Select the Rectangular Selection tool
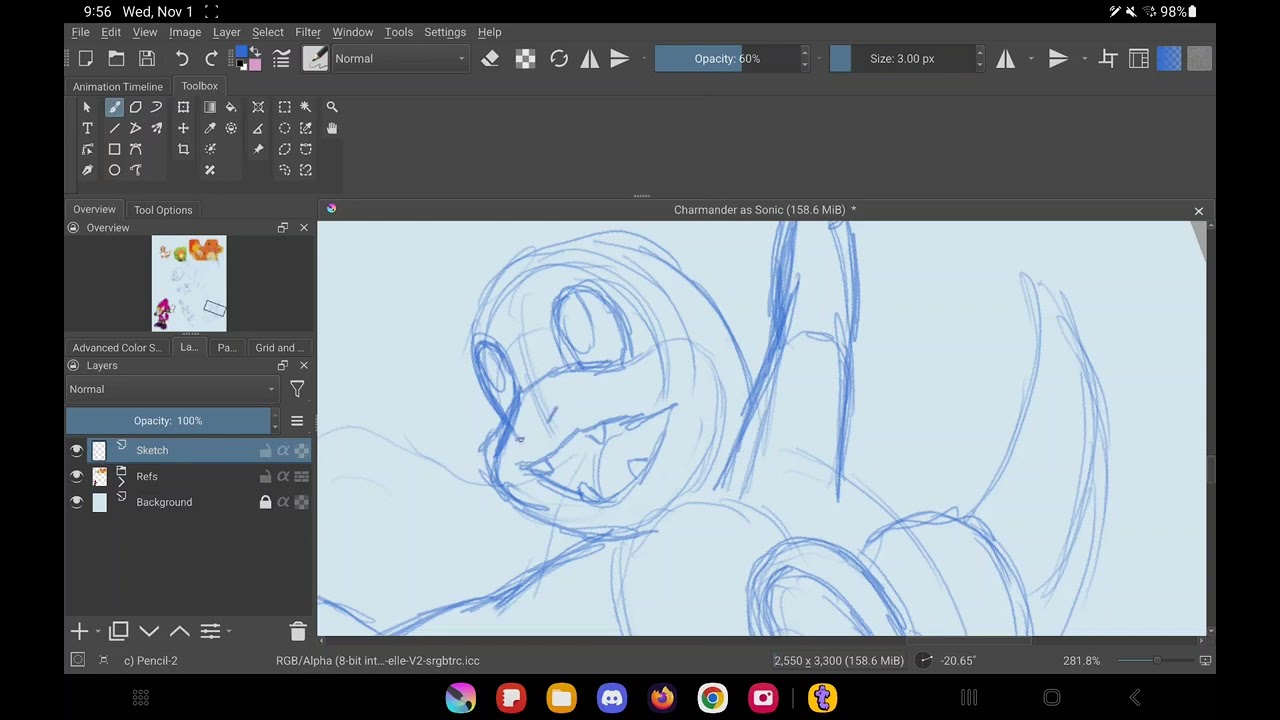The image size is (1280, 720). pyautogui.click(x=285, y=107)
